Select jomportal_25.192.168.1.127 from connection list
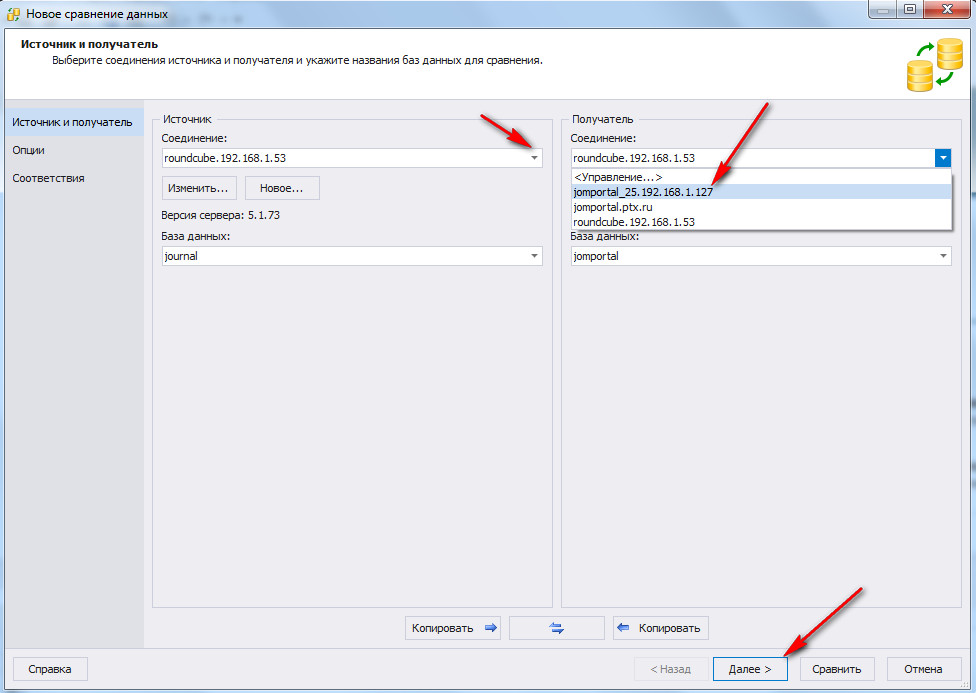Screen dimensions: 976x693 click(x=642, y=192)
